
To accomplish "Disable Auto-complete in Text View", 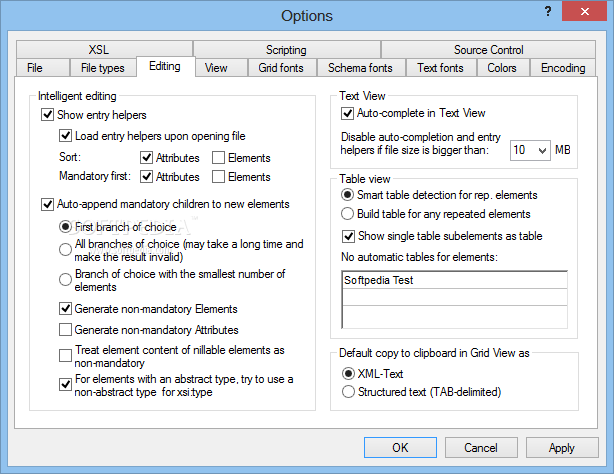I will pos(347,113).
